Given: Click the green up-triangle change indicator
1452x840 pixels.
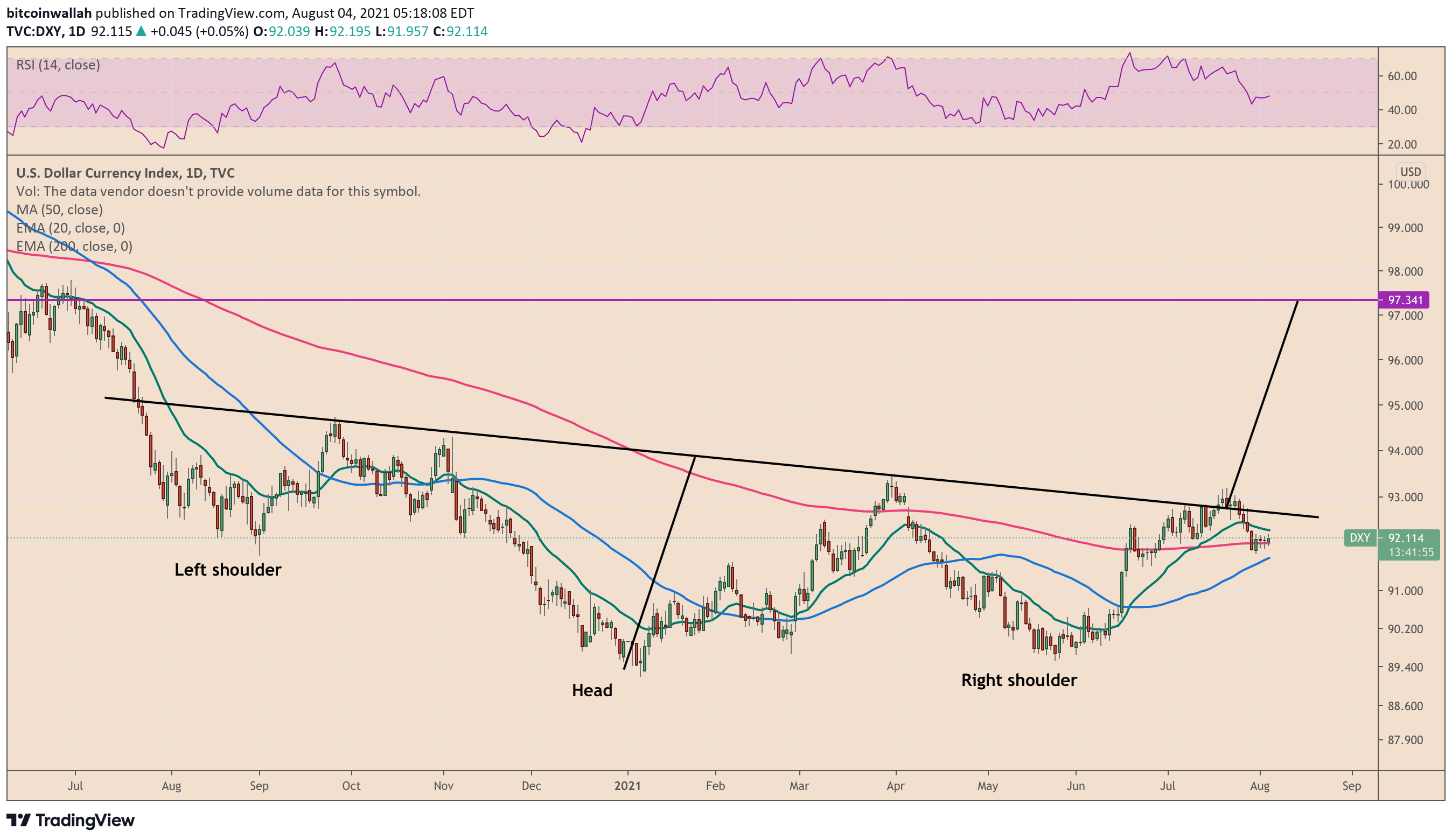Looking at the screenshot, I should point(141,31).
